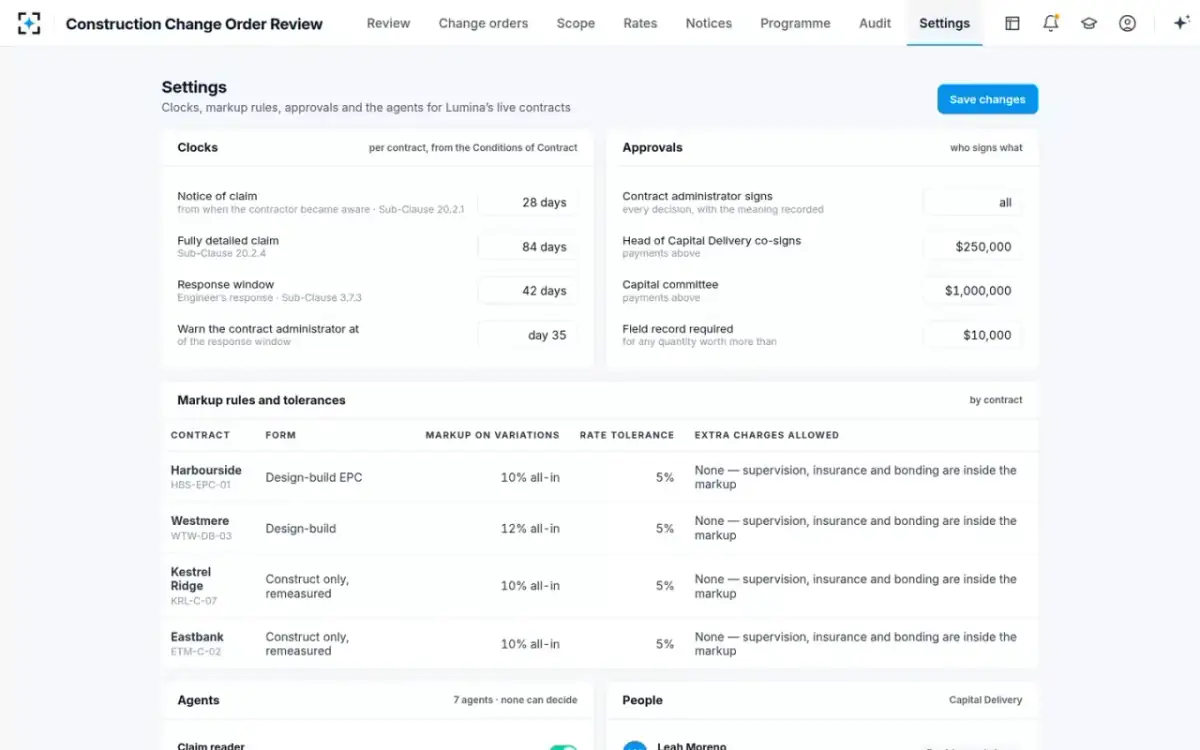The image size is (1200, 750).
Task: Click the Construction Change Order Review title
Action: (194, 24)
